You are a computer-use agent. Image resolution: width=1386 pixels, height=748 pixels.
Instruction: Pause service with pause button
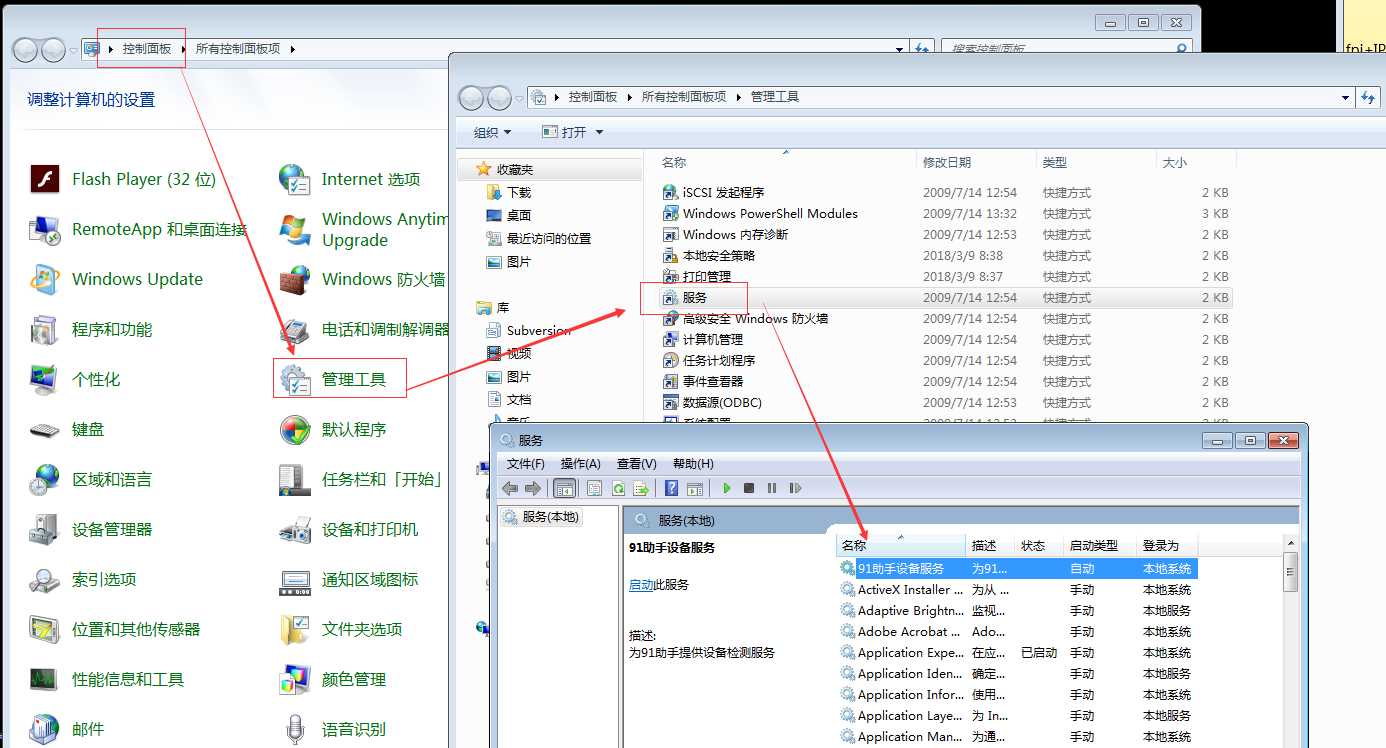point(772,488)
